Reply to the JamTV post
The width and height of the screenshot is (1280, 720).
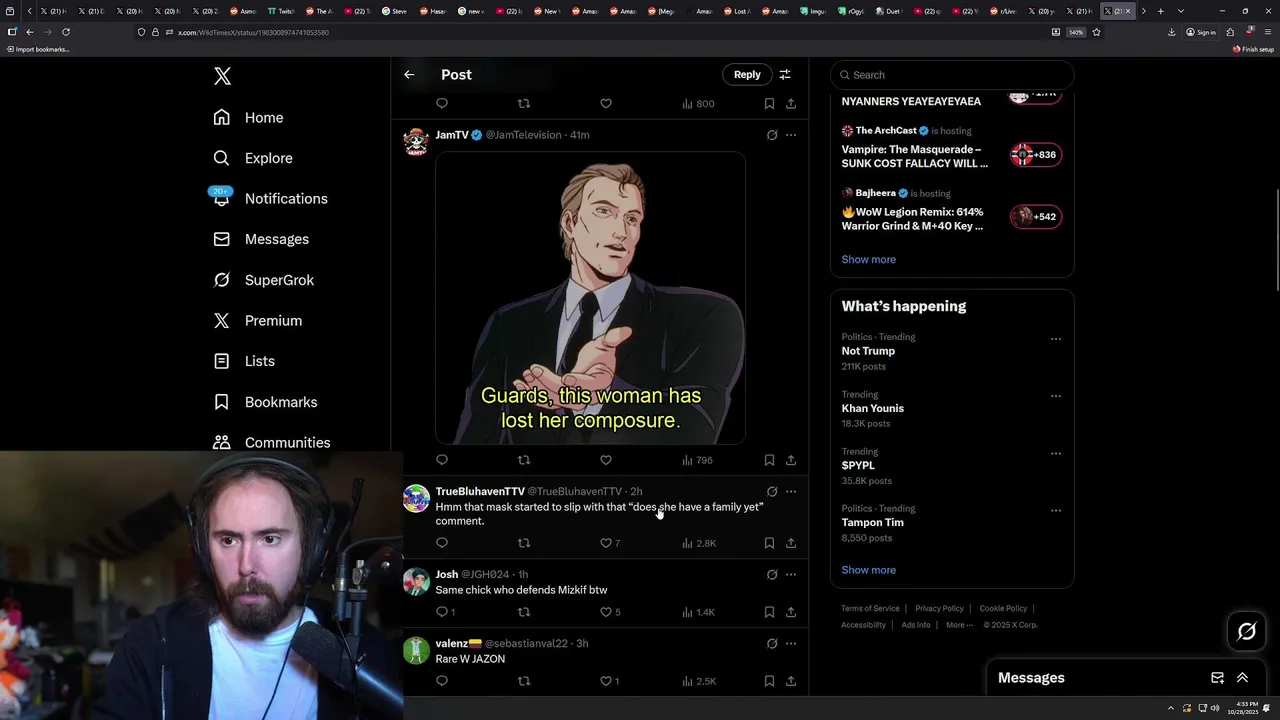(442, 460)
